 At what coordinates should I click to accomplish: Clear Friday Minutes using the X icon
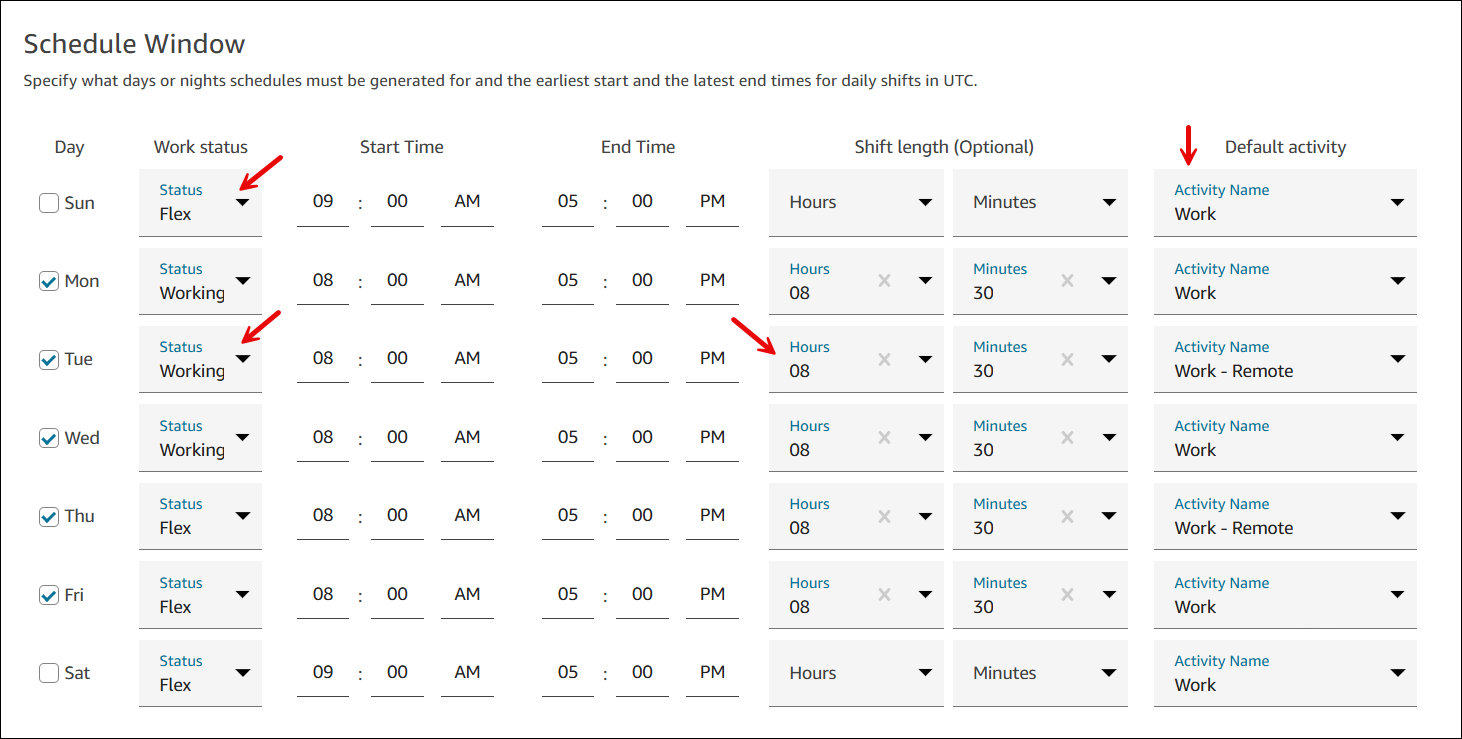click(x=1067, y=595)
